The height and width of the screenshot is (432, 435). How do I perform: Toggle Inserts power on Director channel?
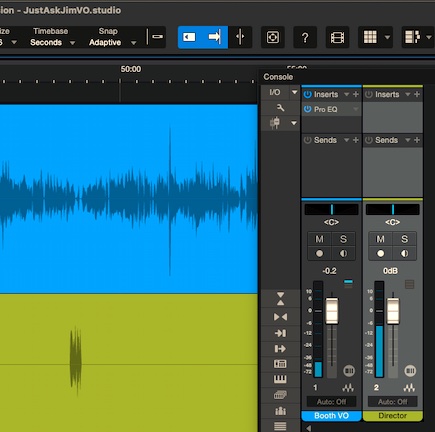click(x=368, y=95)
